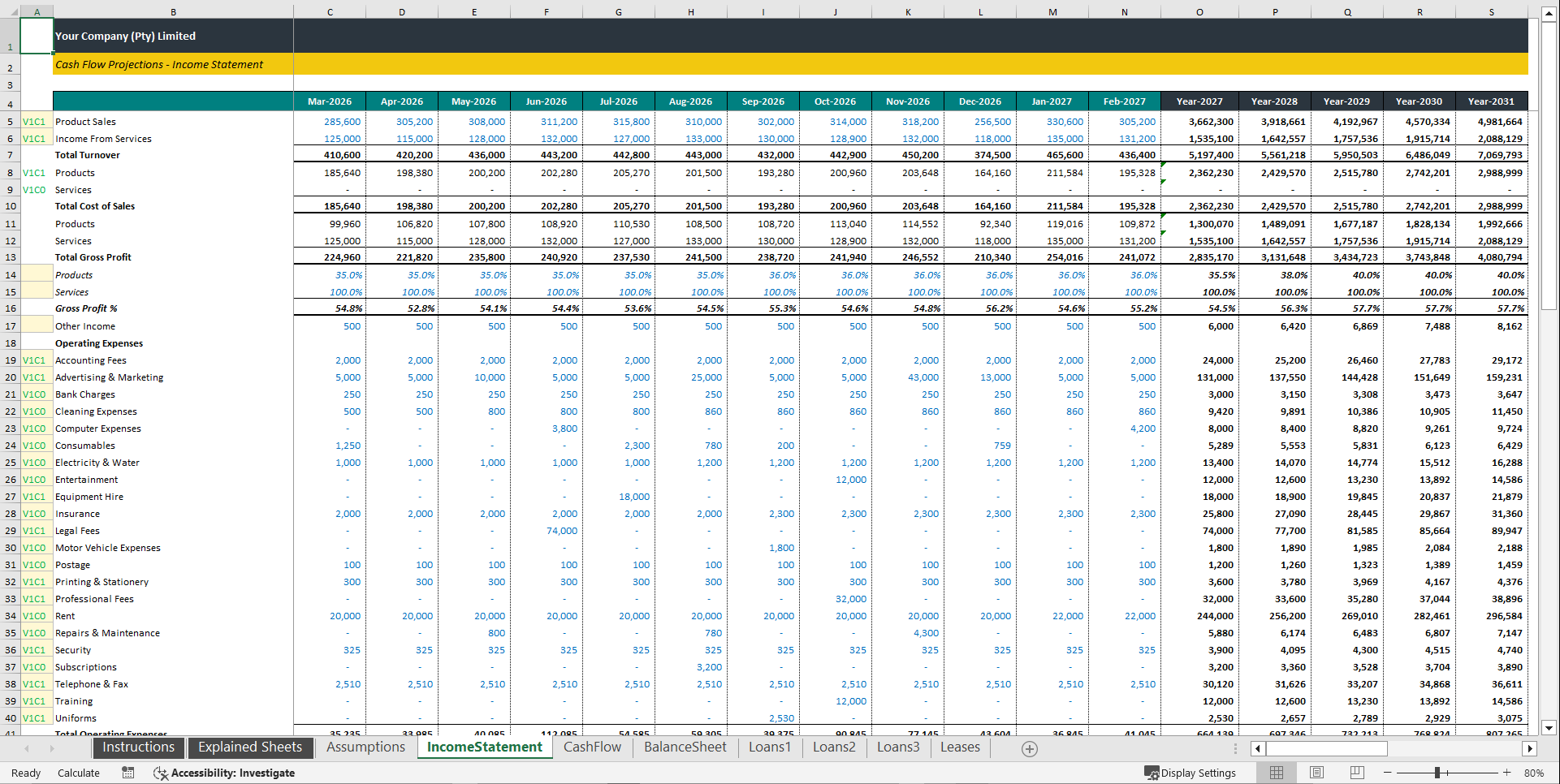
Task: Zoom out with the minus icon
Action: tap(1388, 773)
